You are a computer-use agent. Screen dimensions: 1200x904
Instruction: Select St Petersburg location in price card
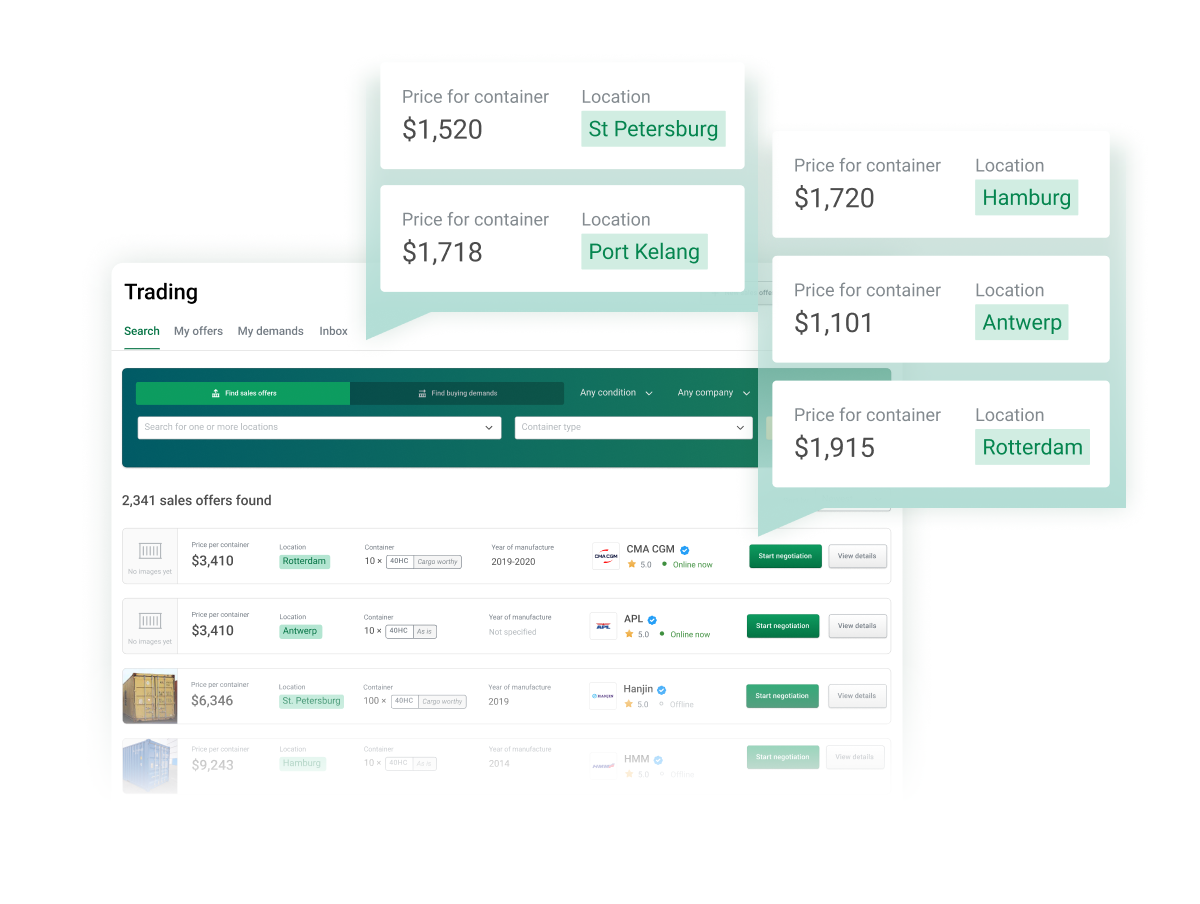coord(653,129)
